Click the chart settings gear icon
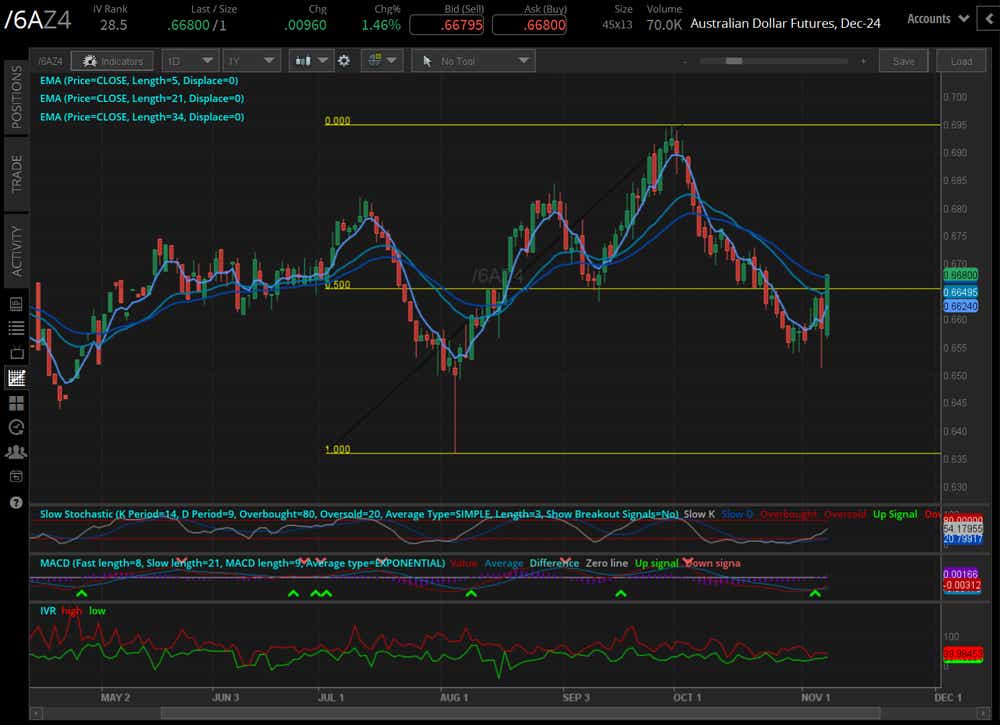Screen dimensions: 1000x725 [x=344, y=61]
